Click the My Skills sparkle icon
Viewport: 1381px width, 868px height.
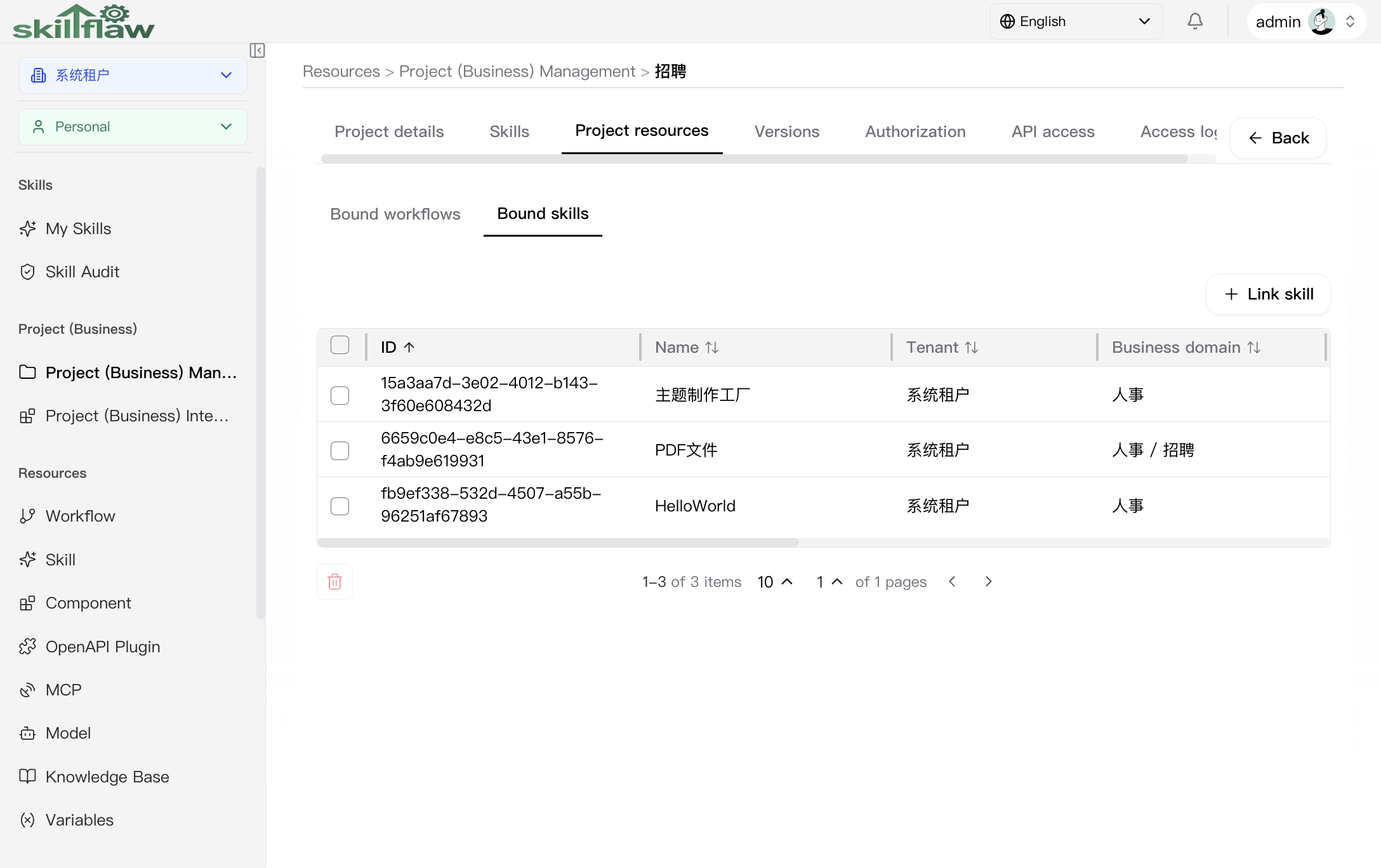[27, 228]
